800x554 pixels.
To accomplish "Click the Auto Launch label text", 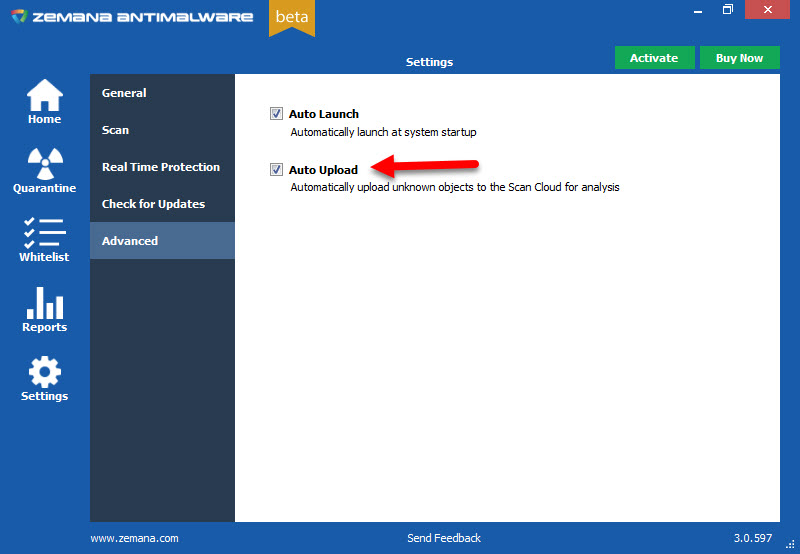I will (x=324, y=114).
